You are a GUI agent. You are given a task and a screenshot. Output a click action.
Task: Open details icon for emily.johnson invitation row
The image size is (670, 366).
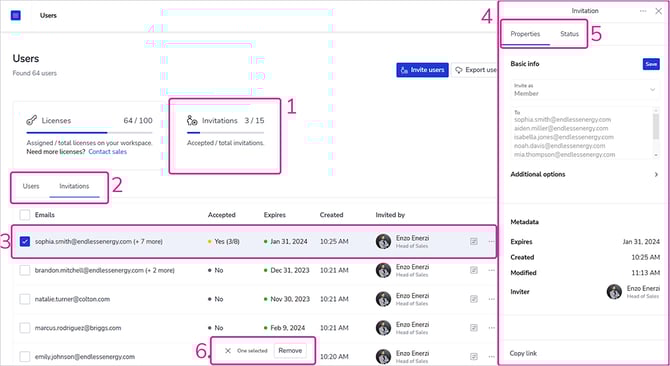tap(473, 357)
